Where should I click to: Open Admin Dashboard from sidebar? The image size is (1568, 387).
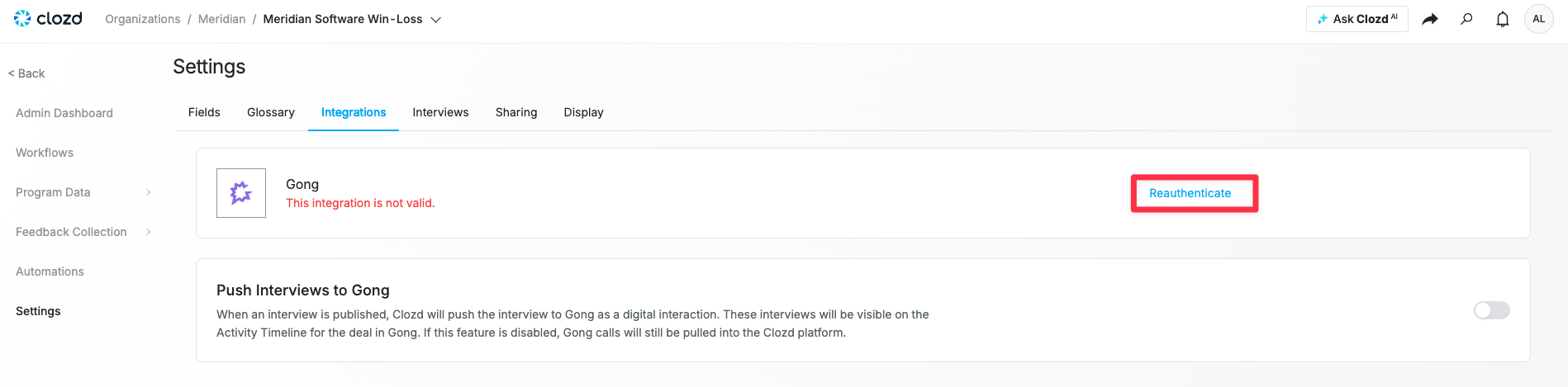(x=64, y=113)
